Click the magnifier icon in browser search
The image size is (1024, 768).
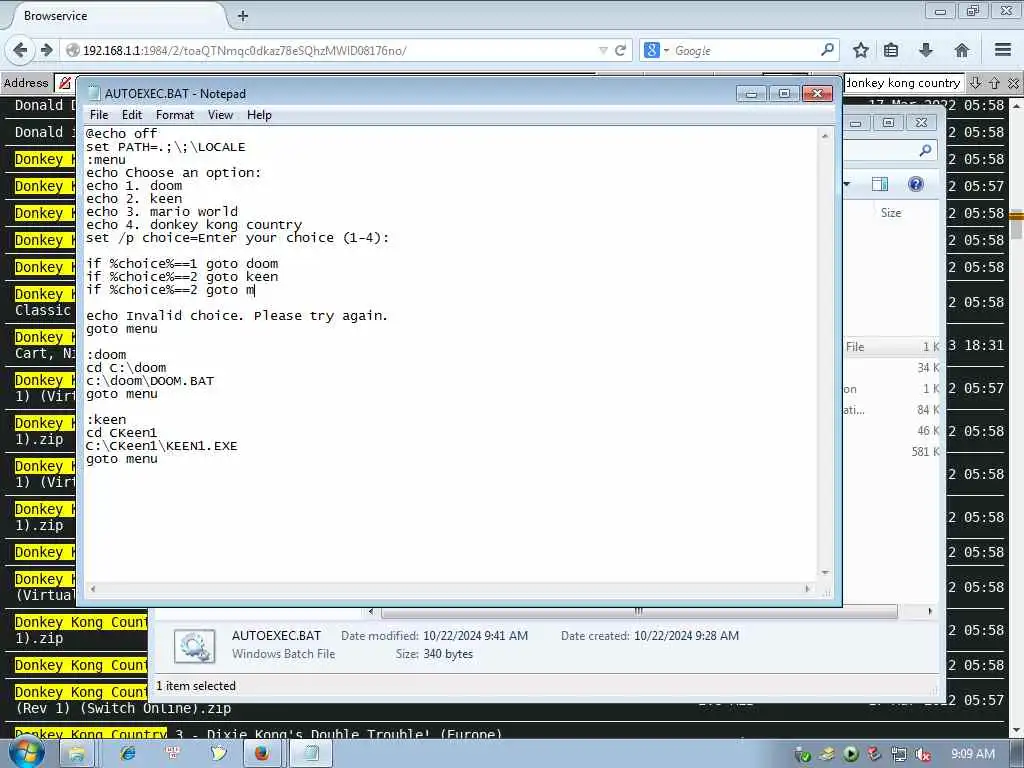click(x=827, y=50)
